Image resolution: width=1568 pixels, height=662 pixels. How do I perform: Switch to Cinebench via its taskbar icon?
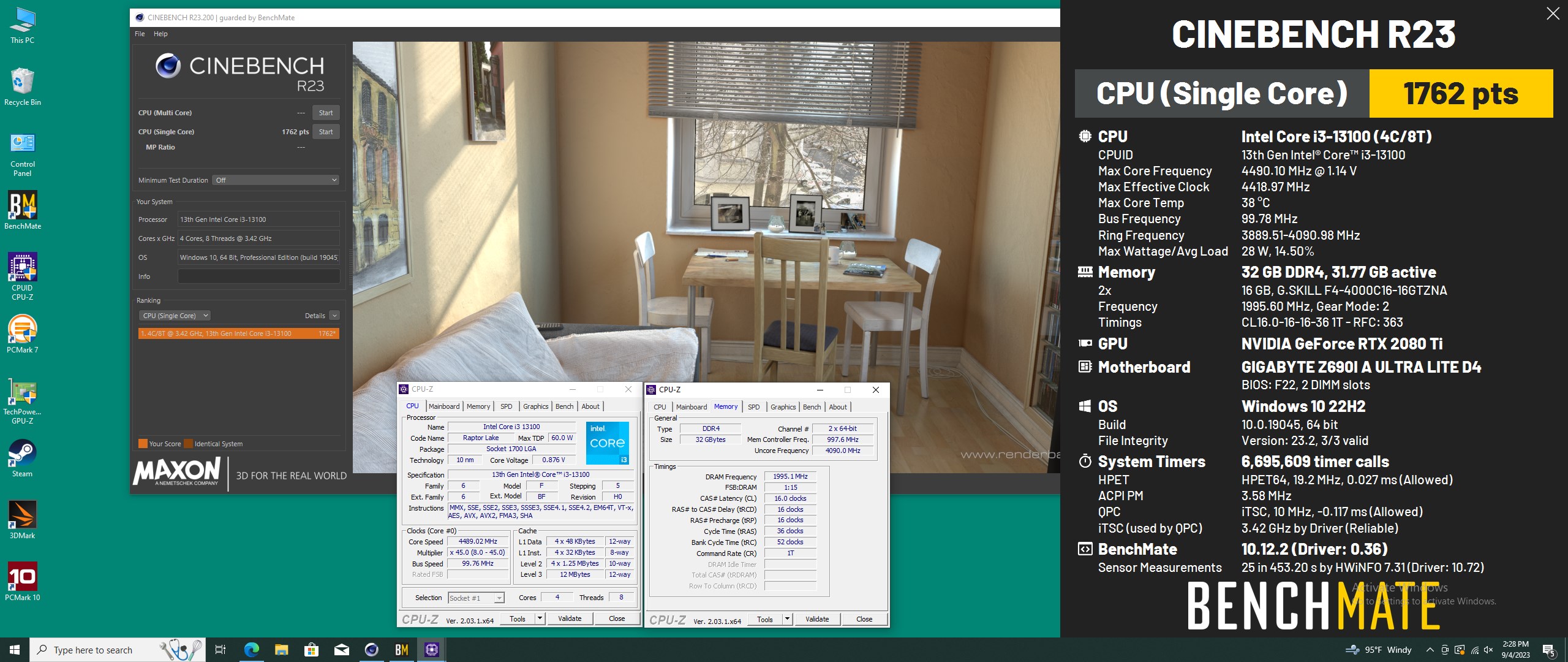tap(371, 650)
